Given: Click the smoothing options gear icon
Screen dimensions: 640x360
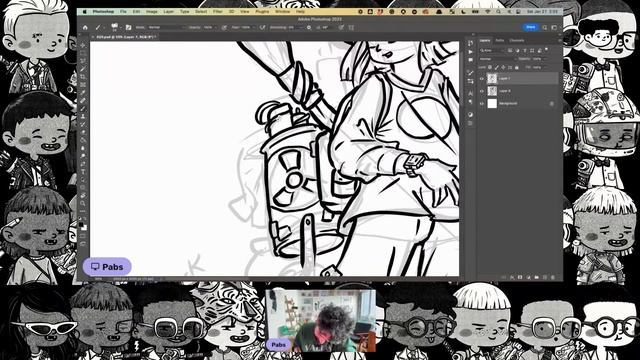Looking at the screenshot, I should click(309, 27).
